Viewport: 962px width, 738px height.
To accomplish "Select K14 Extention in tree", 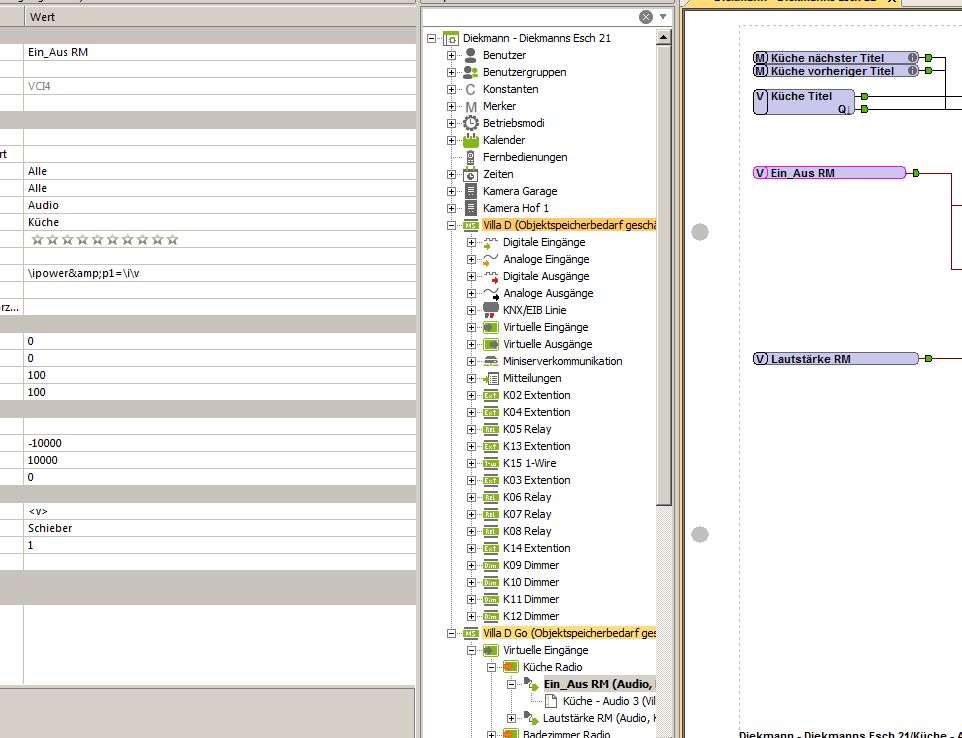I will (537, 548).
